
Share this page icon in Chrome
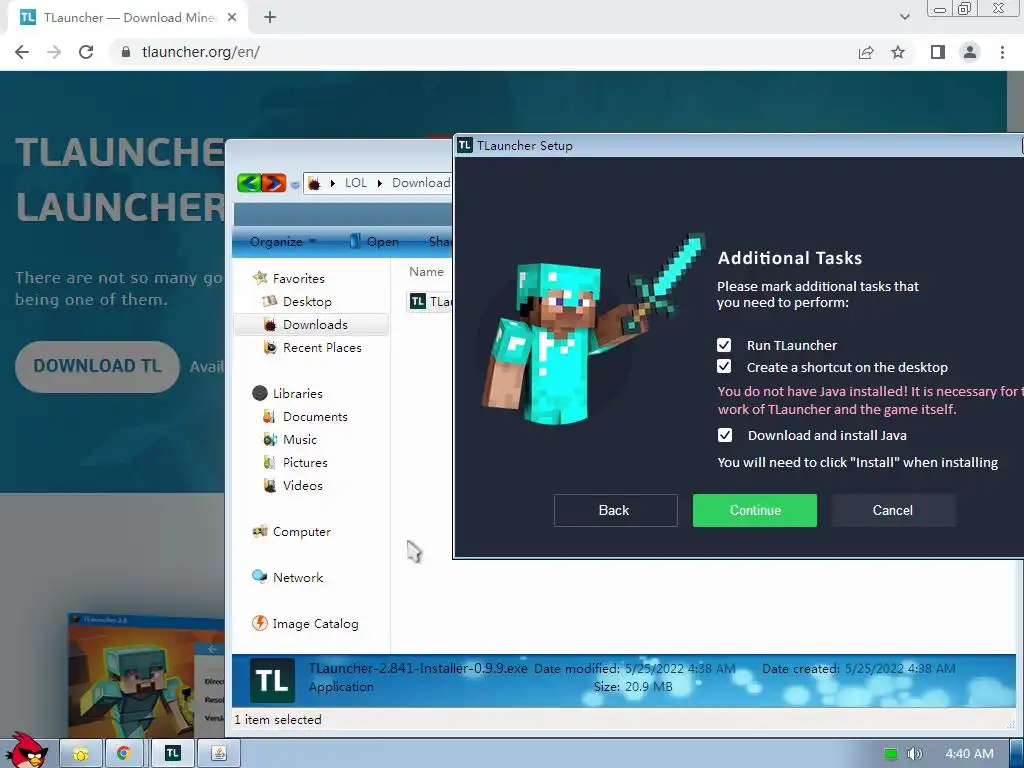pos(866,52)
